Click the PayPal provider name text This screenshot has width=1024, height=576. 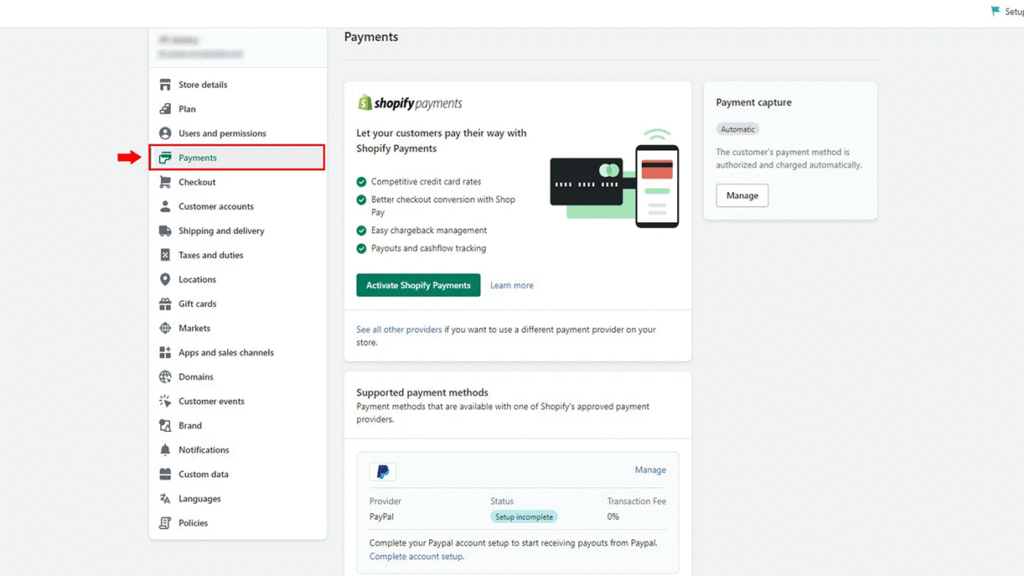[x=381, y=517]
